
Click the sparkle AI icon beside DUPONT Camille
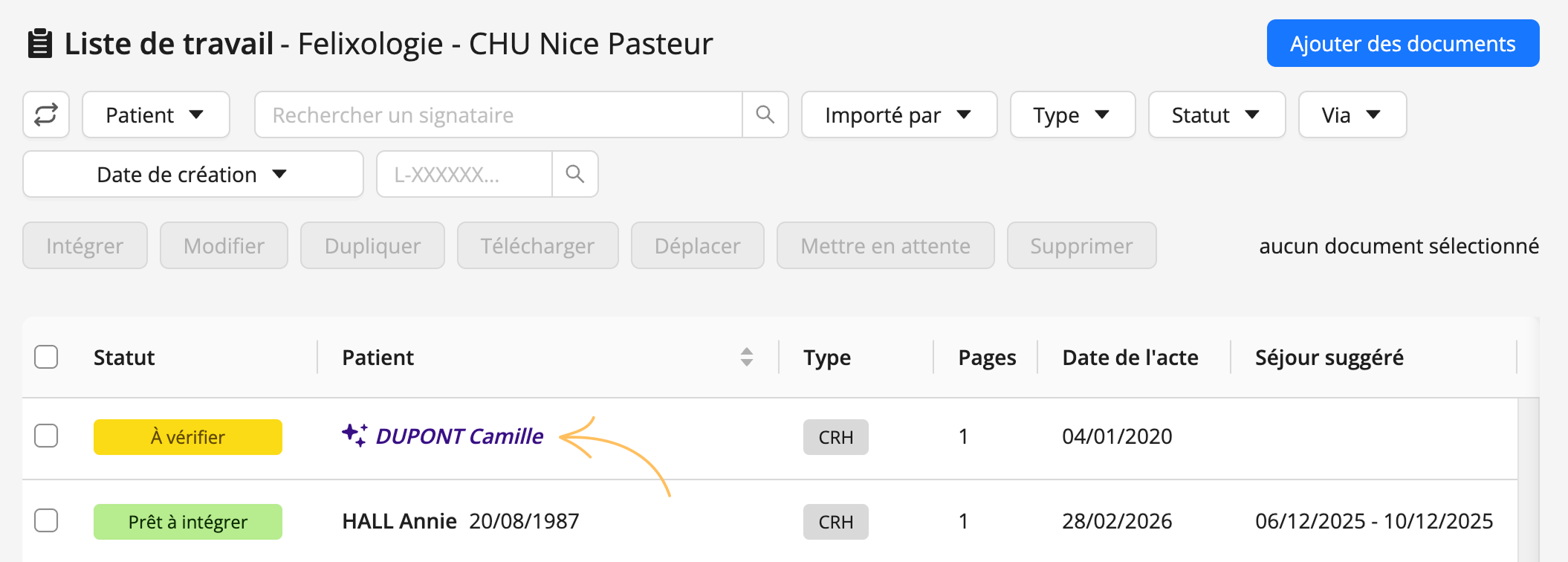[354, 435]
